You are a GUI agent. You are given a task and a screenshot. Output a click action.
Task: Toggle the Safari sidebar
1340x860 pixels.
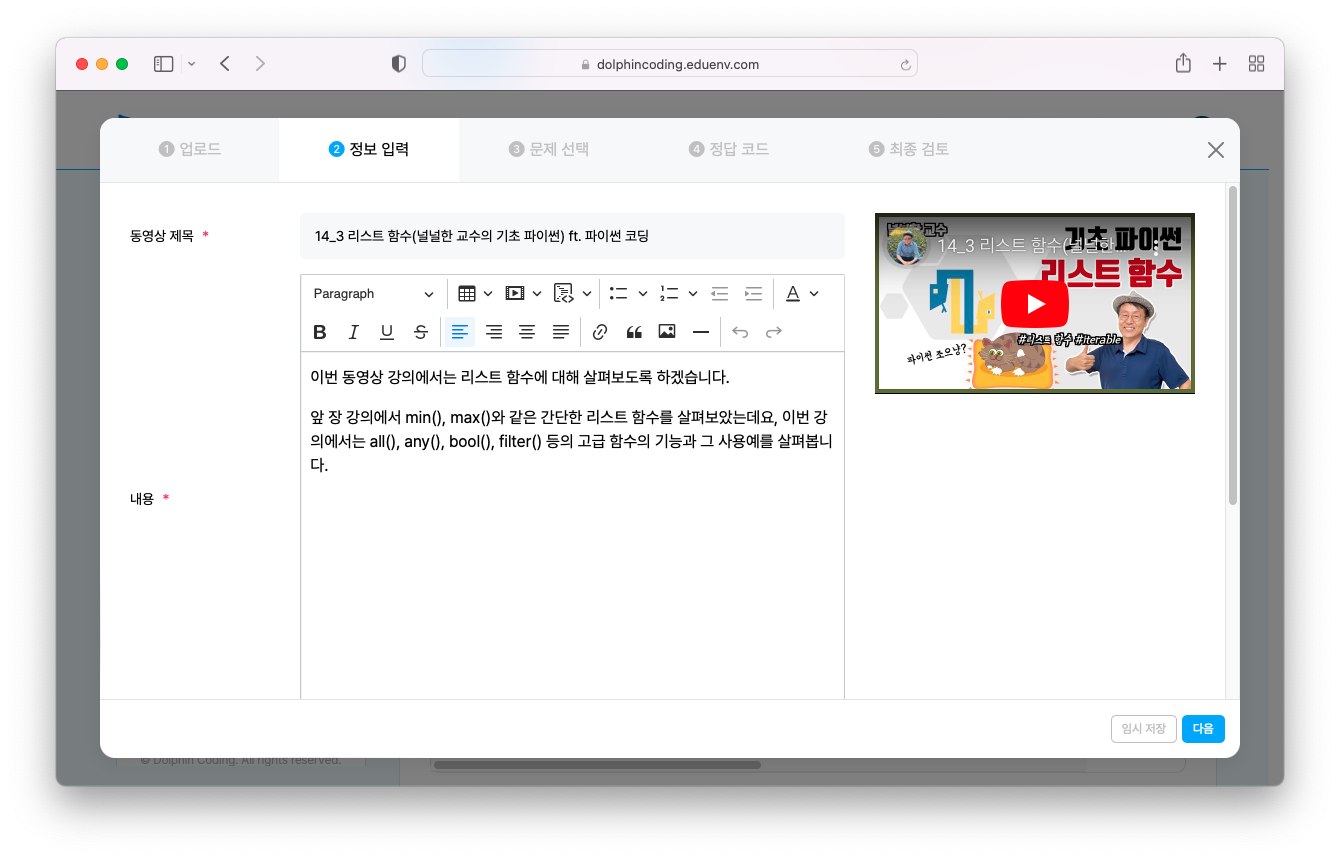[163, 64]
